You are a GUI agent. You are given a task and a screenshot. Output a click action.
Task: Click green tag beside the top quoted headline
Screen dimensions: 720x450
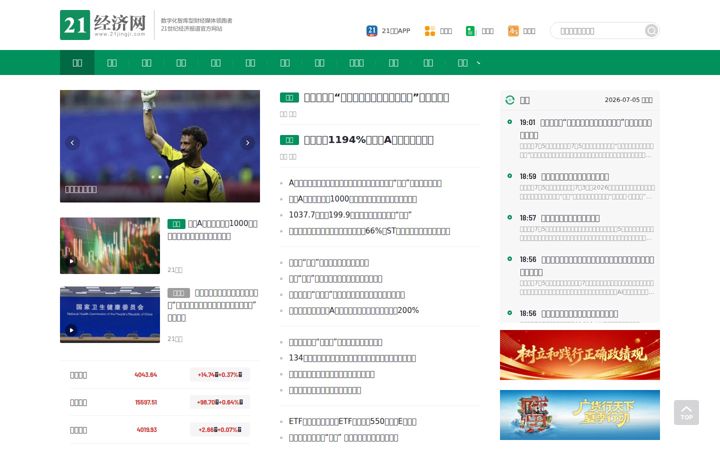click(289, 97)
